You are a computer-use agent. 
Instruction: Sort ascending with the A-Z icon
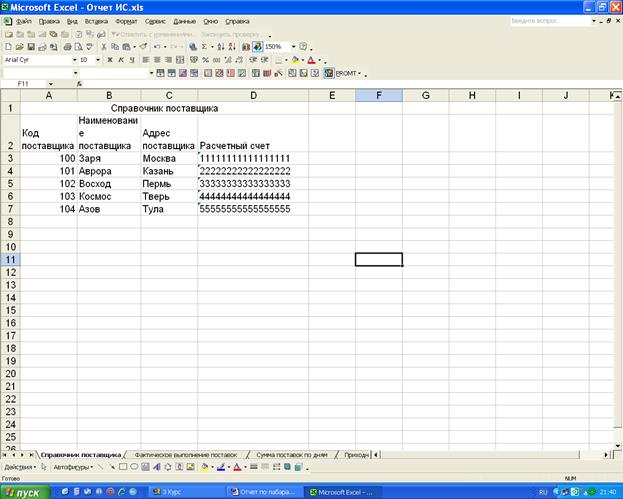point(221,47)
